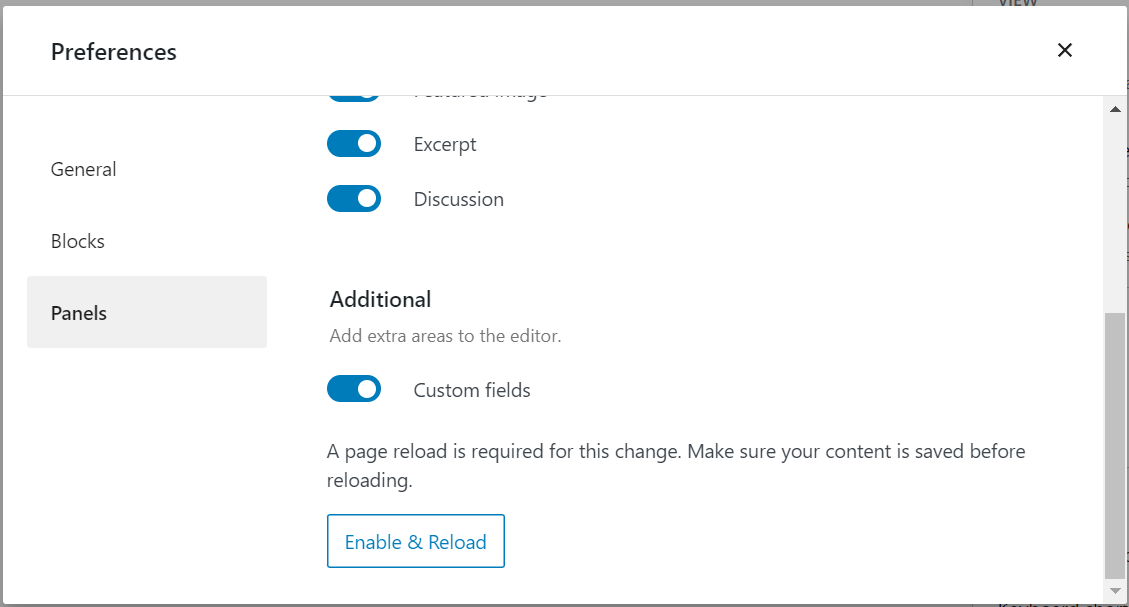Screen dimensions: 1129x607
Task: Click the vertical scrollbar thumb
Action: pos(1115,445)
